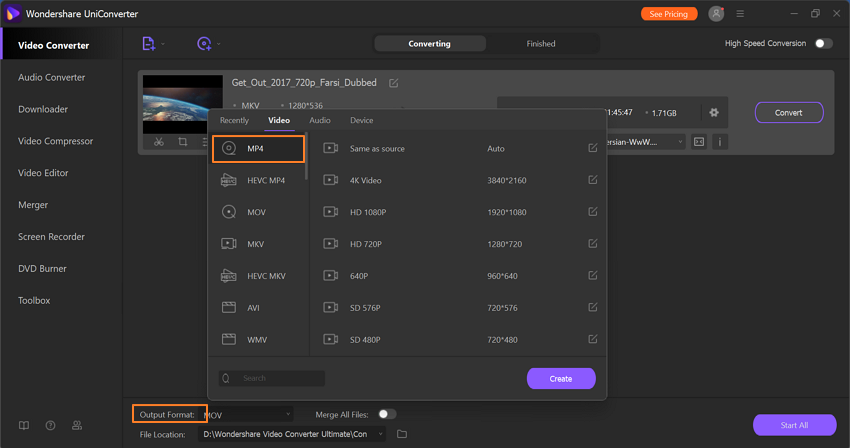Select the MKV format

pyautogui.click(x=258, y=244)
